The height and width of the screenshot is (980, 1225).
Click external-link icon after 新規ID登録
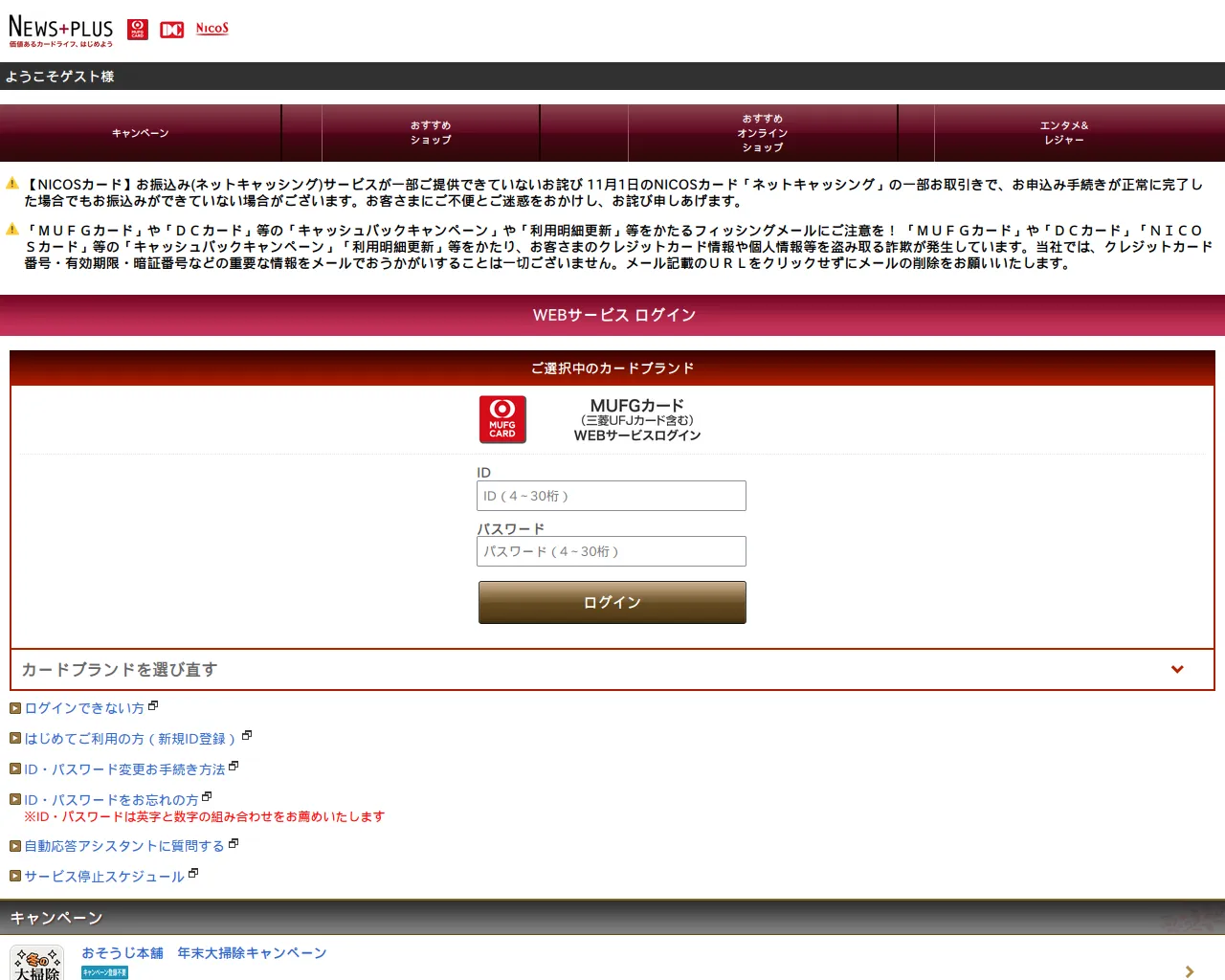(x=247, y=735)
